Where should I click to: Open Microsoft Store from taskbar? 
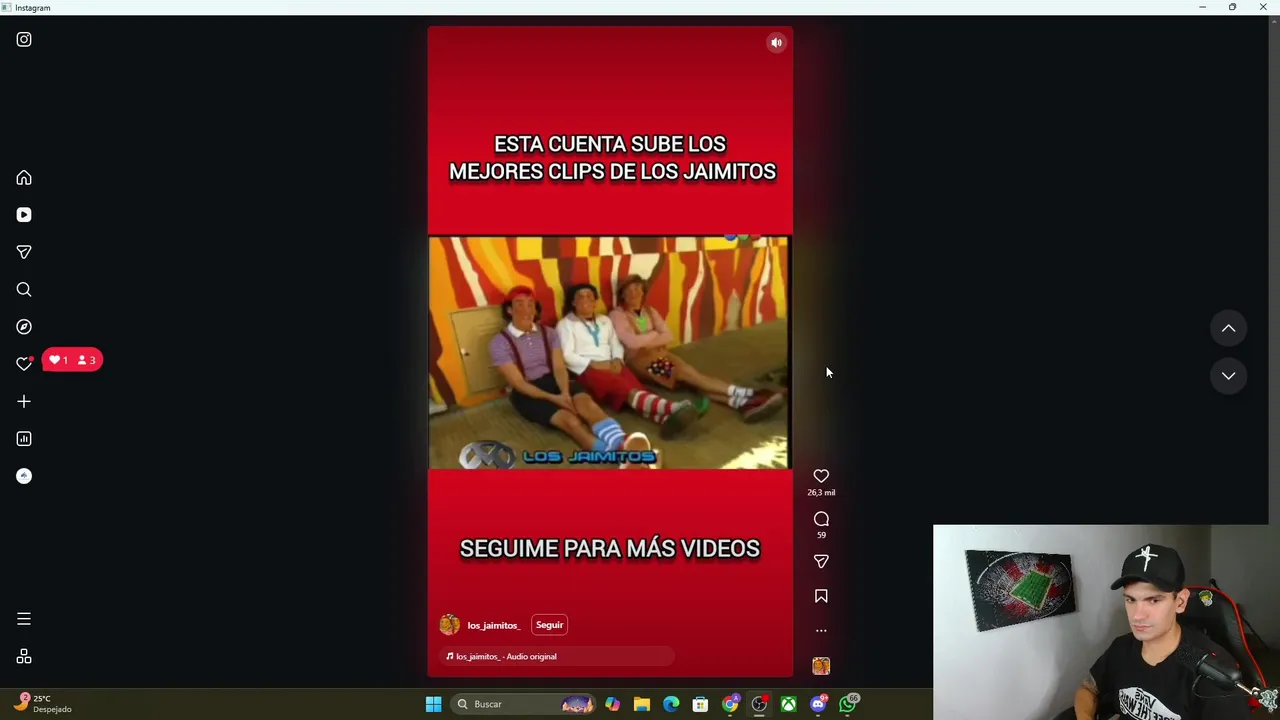700,704
